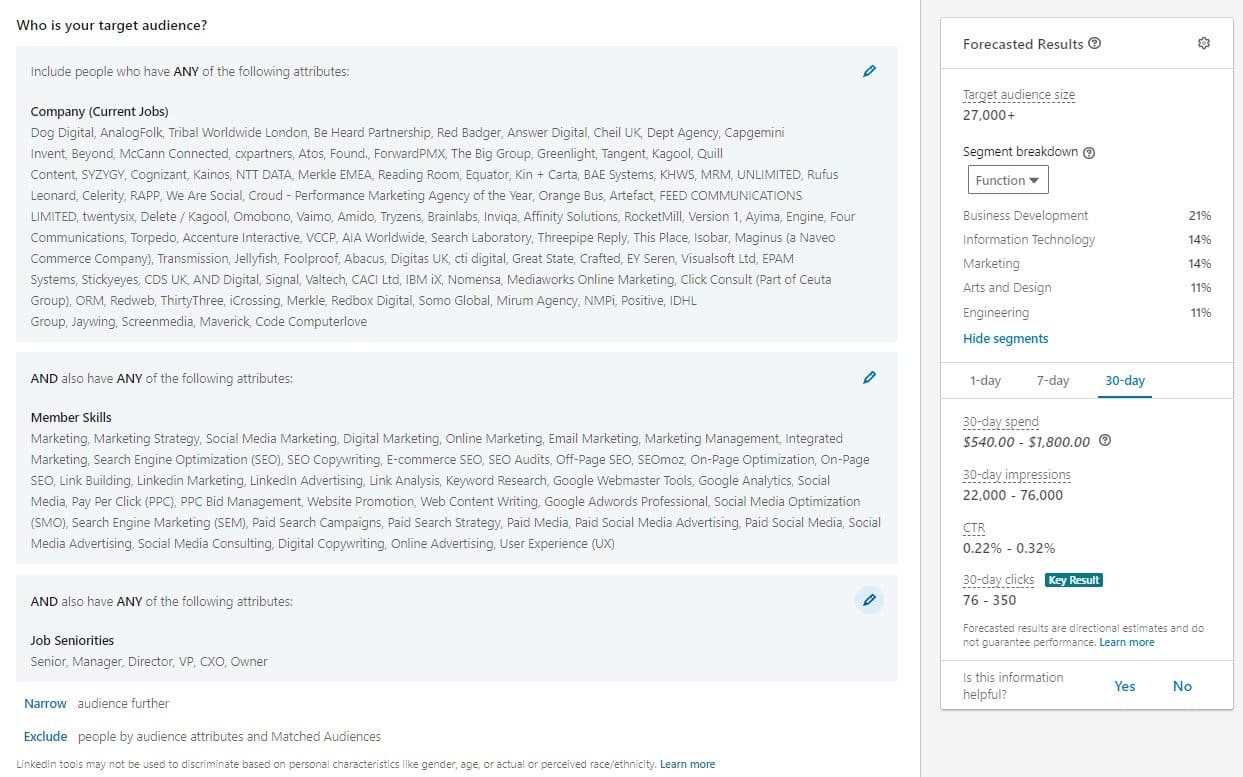Click the 30-day spend help icon
This screenshot has height=777, width=1243.
1105,441
